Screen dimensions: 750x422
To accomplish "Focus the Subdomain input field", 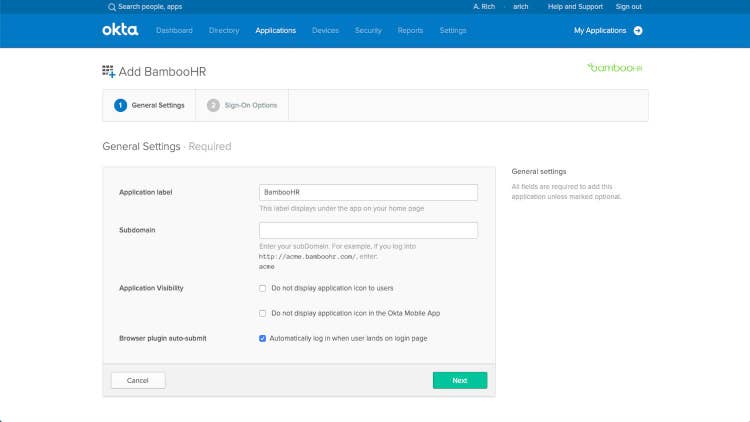I will point(368,230).
